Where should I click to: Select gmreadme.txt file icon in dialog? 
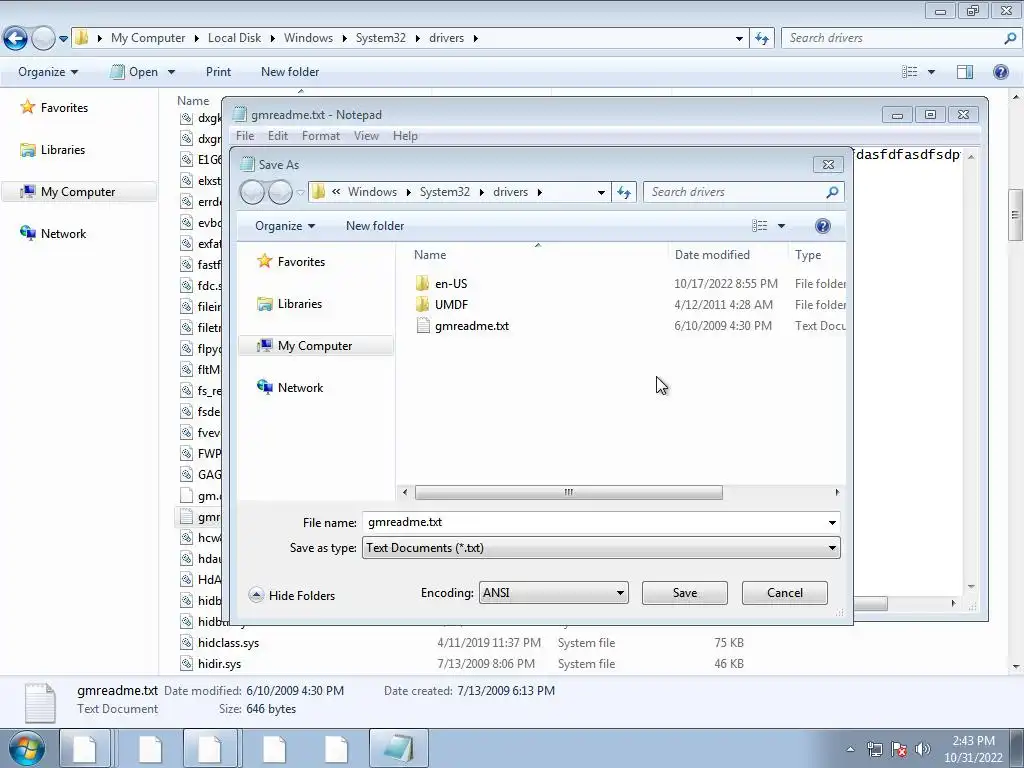(423, 325)
